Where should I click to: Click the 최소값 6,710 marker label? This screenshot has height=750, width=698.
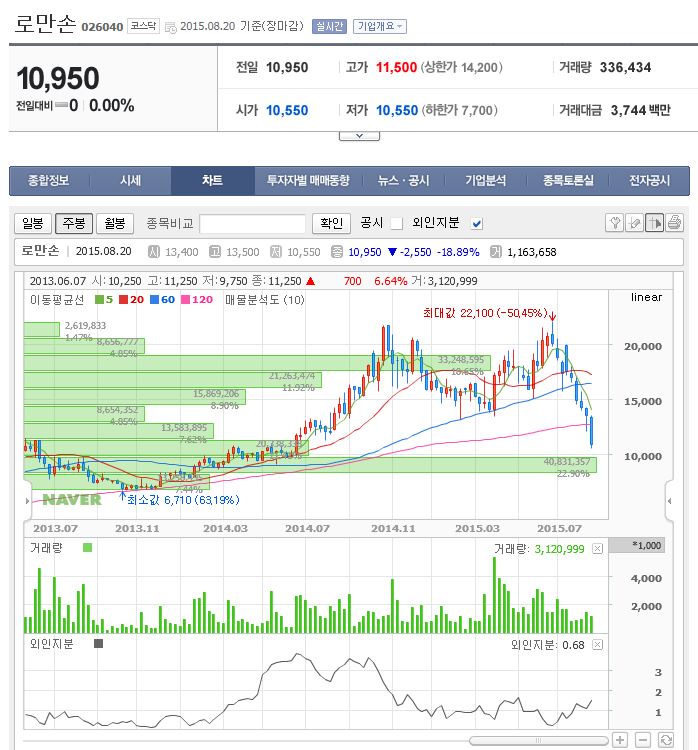[183, 500]
